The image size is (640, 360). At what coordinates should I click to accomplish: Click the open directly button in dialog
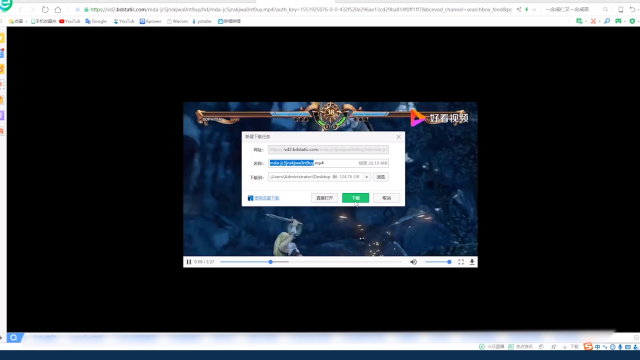[x=324, y=198]
